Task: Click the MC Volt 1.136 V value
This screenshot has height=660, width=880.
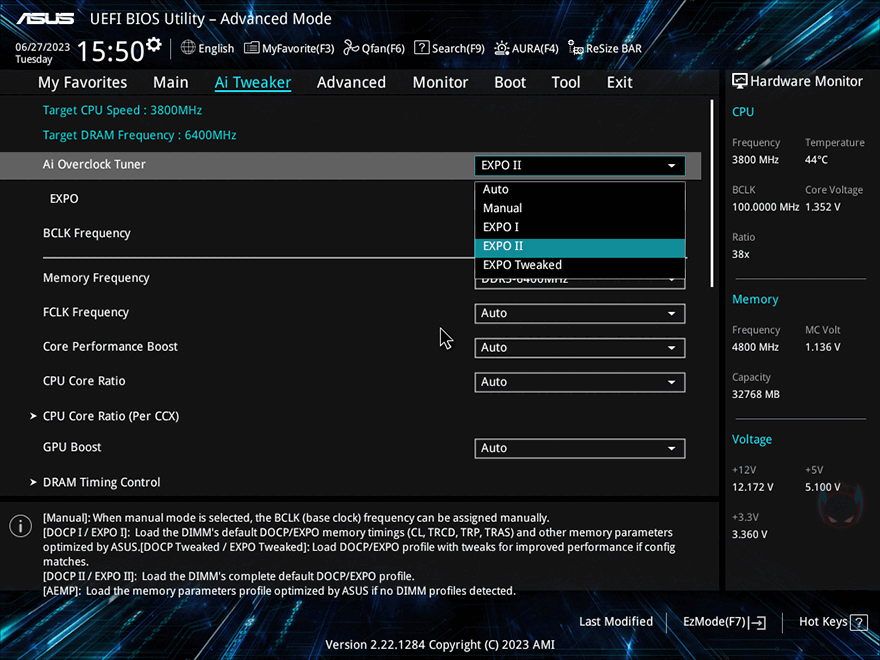Action: point(823,347)
